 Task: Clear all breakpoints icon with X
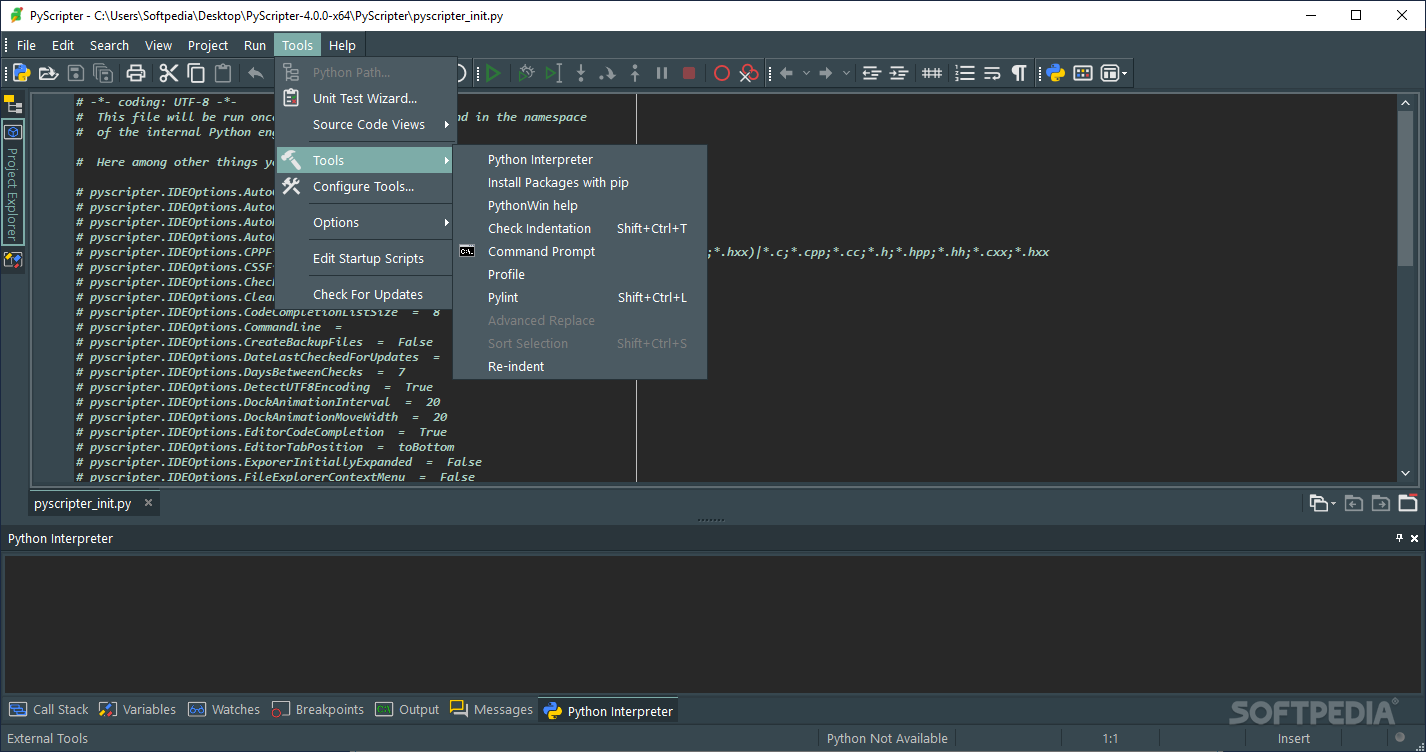click(x=748, y=73)
